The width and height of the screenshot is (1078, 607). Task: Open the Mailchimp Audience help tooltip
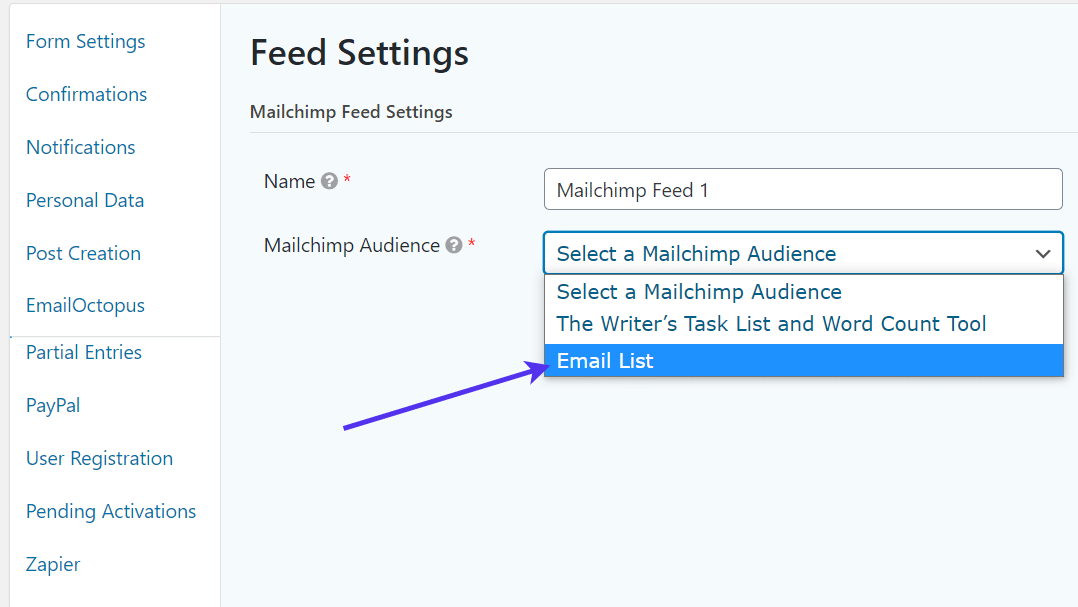(453, 245)
